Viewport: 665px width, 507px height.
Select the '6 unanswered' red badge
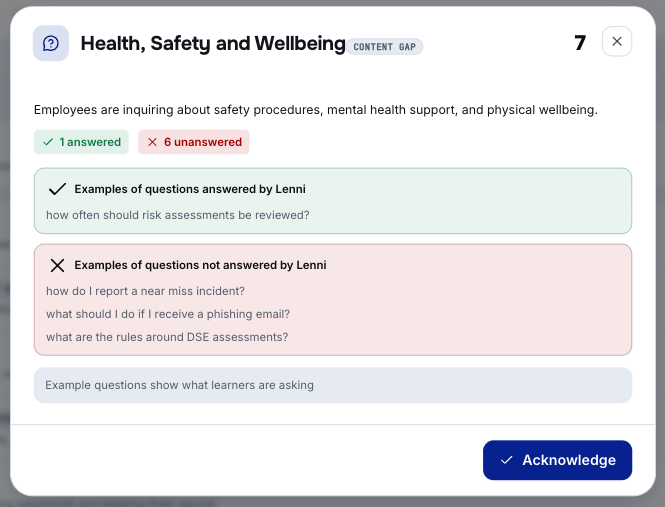click(x=194, y=142)
